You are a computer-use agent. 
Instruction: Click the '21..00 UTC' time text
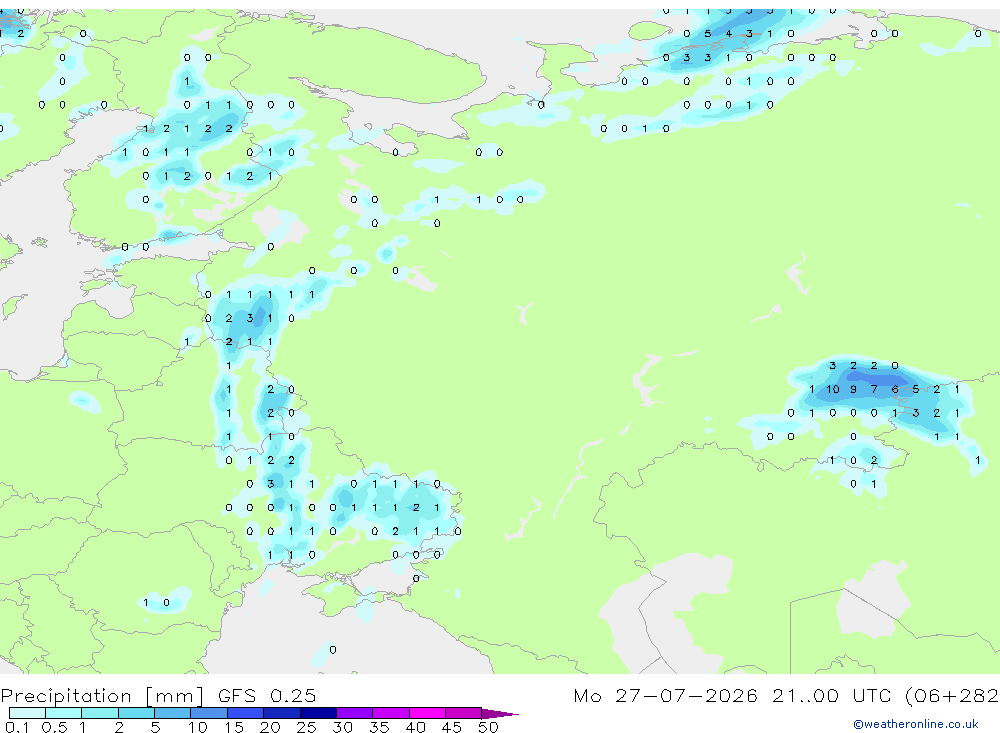833,695
